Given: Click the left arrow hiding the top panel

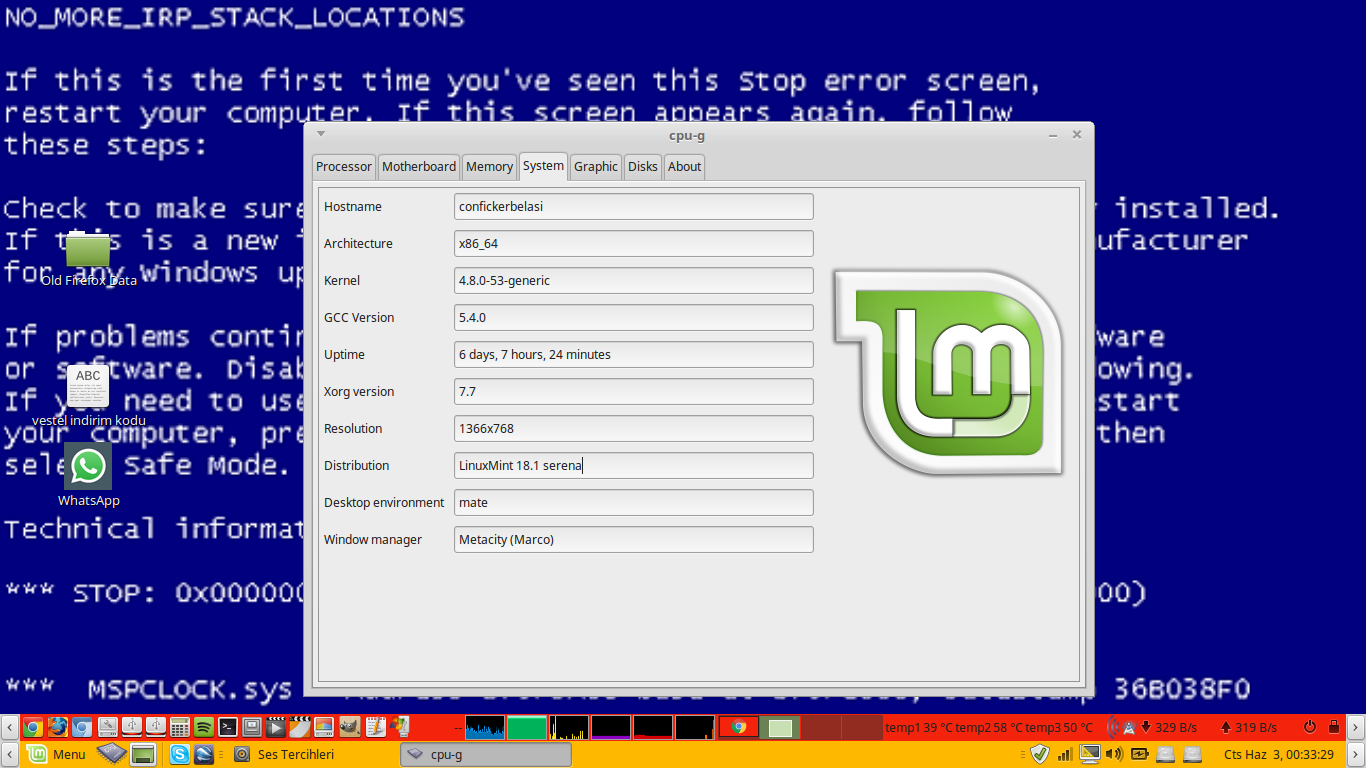Looking at the screenshot, I should coord(9,727).
